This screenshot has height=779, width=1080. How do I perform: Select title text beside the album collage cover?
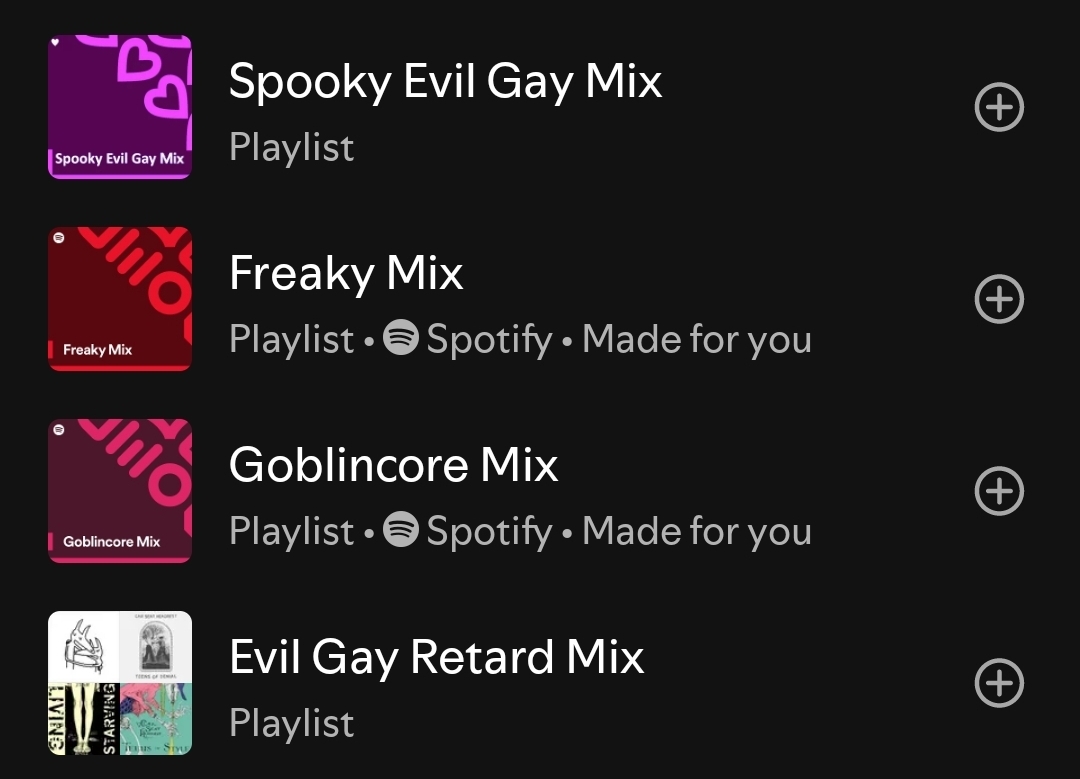point(436,658)
